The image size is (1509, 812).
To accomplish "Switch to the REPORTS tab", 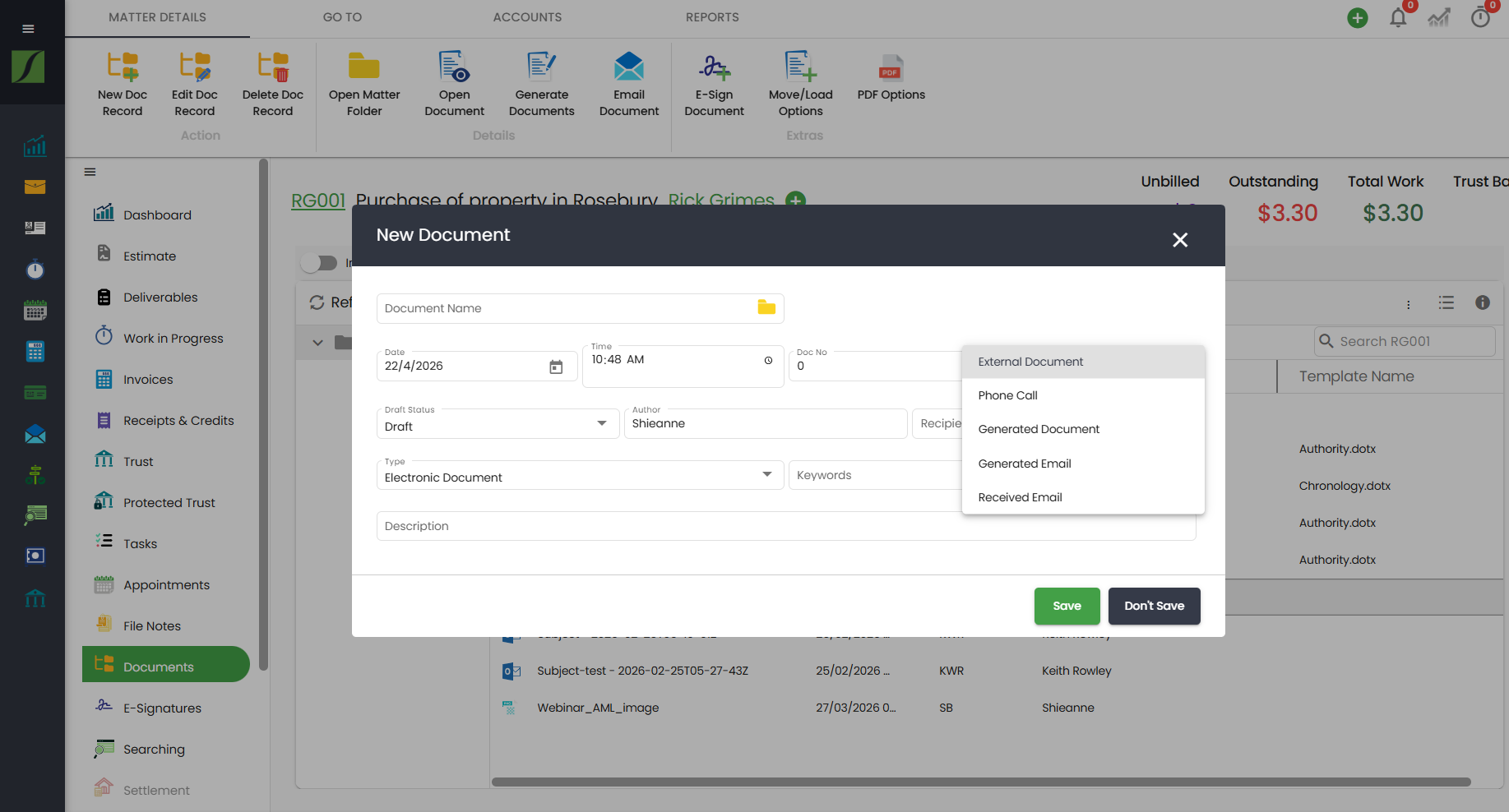I will (x=712, y=17).
